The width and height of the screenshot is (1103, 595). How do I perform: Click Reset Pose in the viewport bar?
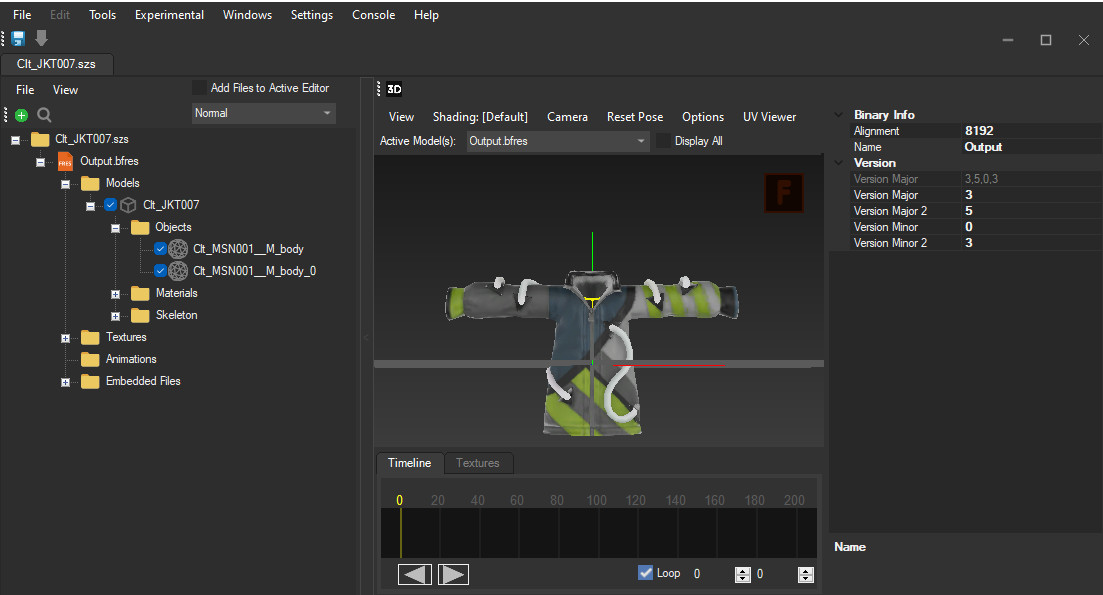click(635, 117)
